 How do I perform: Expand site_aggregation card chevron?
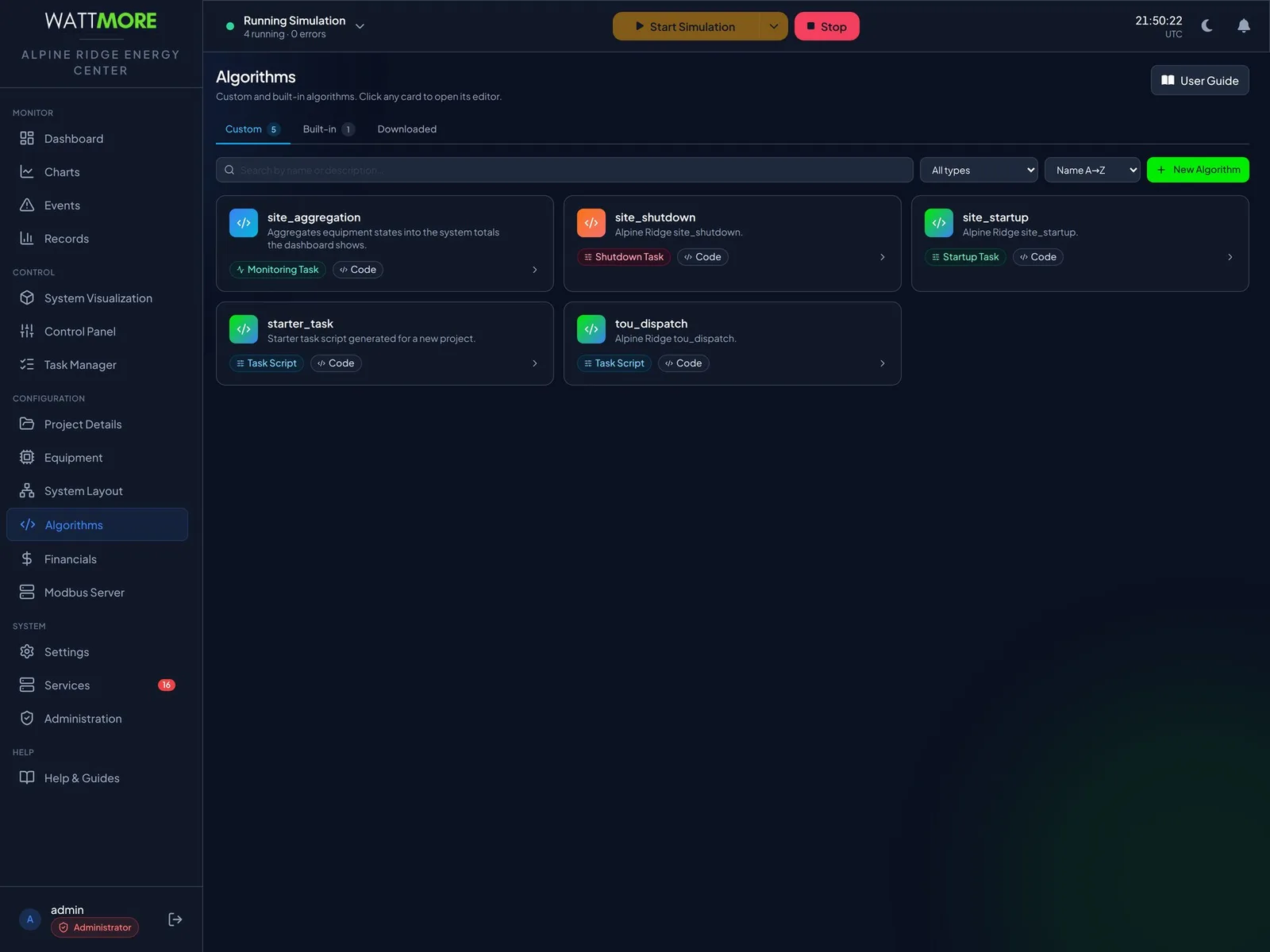[x=535, y=270]
